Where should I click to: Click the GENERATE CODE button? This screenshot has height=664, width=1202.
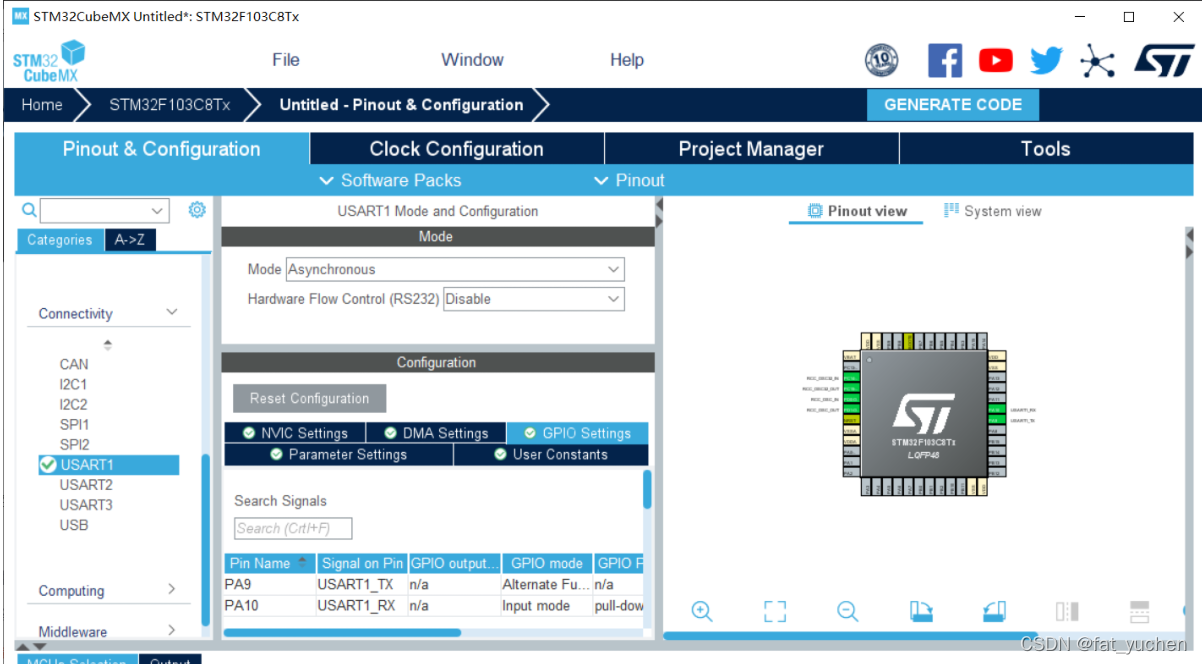coord(953,105)
